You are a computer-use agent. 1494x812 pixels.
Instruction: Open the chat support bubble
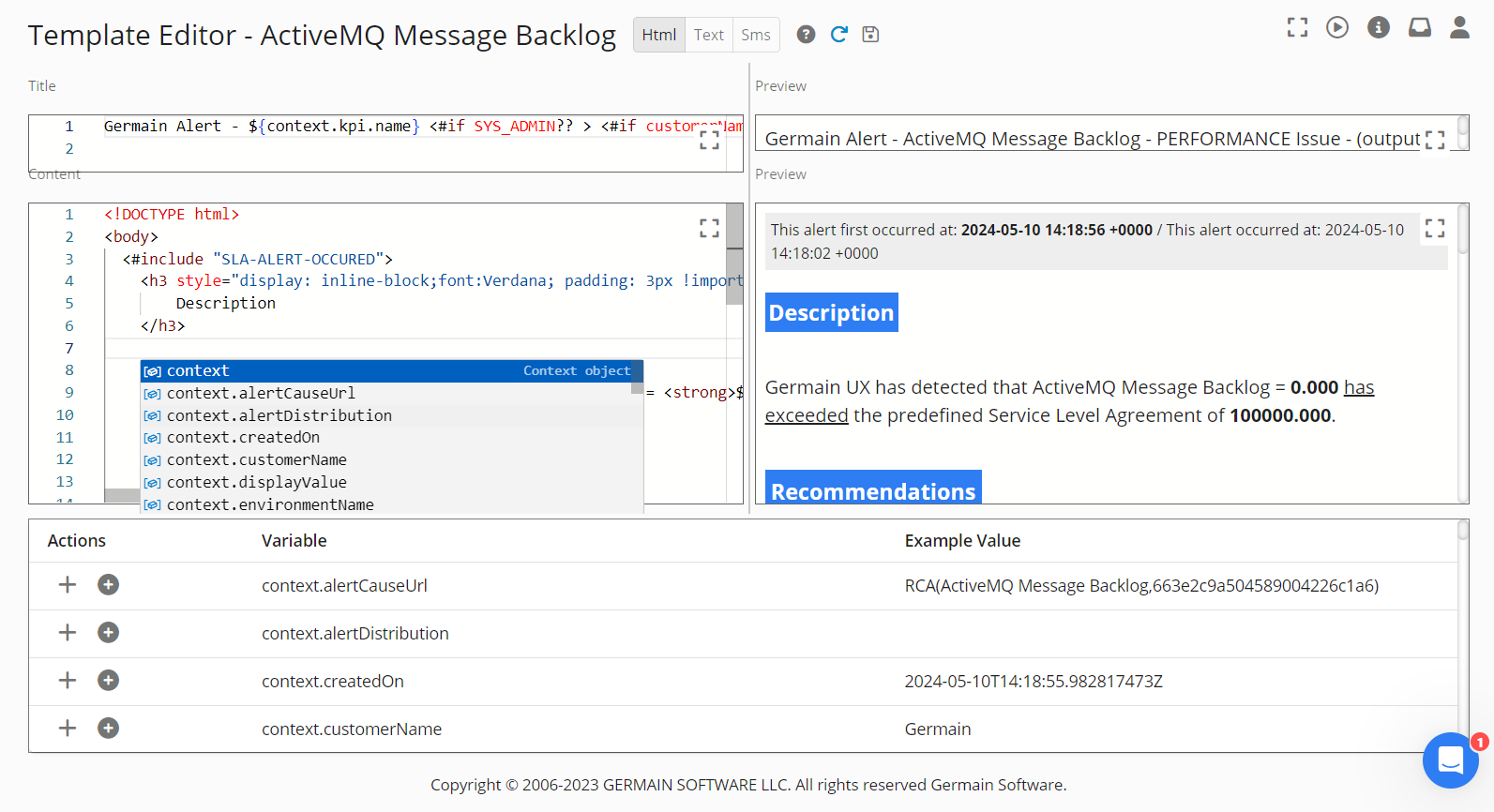coord(1450,759)
